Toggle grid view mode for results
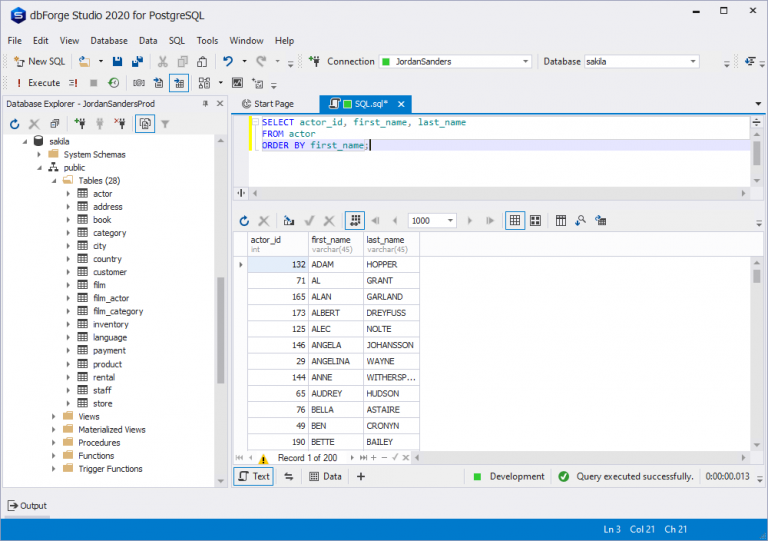The width and height of the screenshot is (768, 541). click(514, 221)
